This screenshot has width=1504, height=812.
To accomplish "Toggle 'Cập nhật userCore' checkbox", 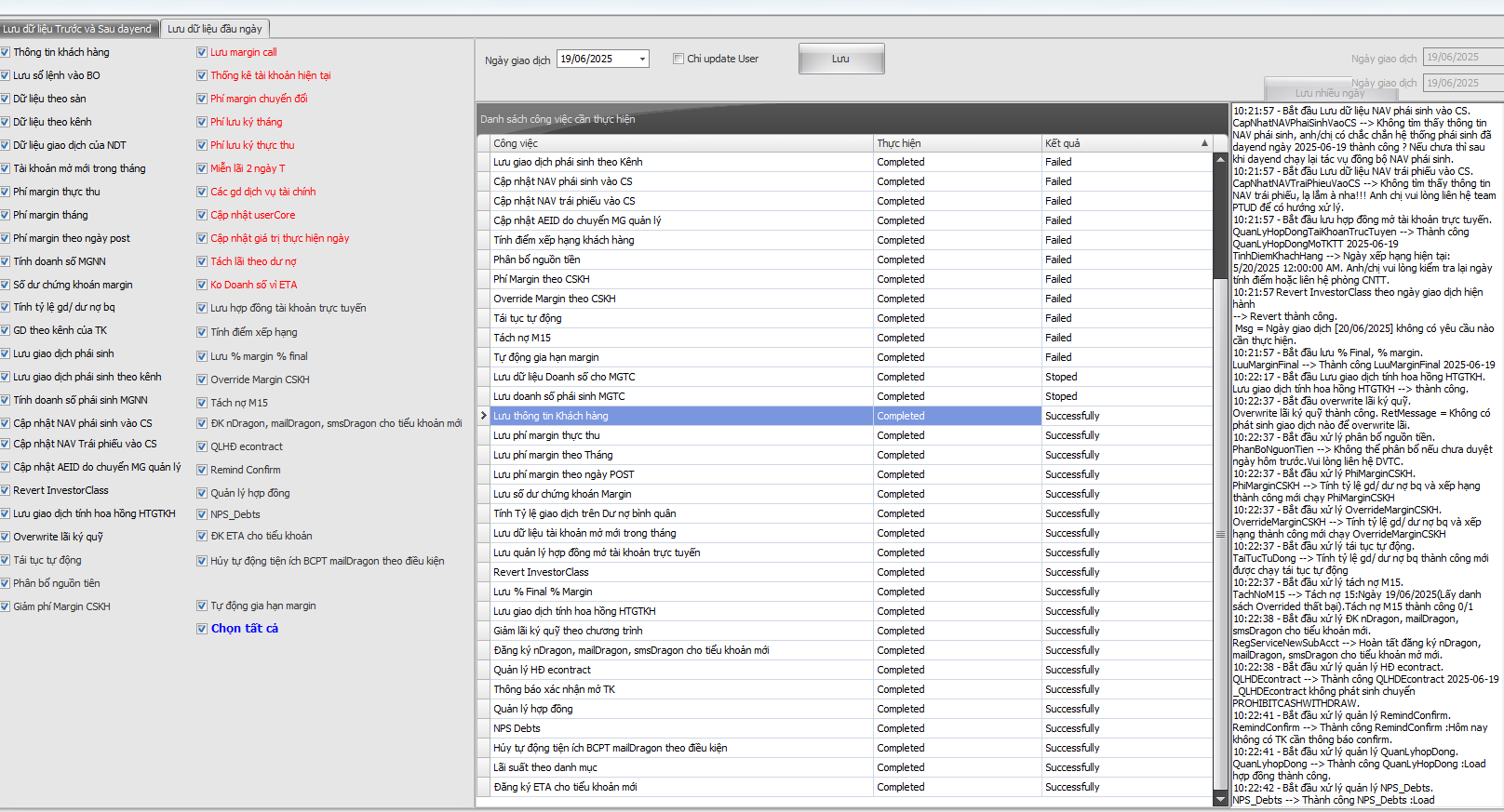I will [202, 215].
